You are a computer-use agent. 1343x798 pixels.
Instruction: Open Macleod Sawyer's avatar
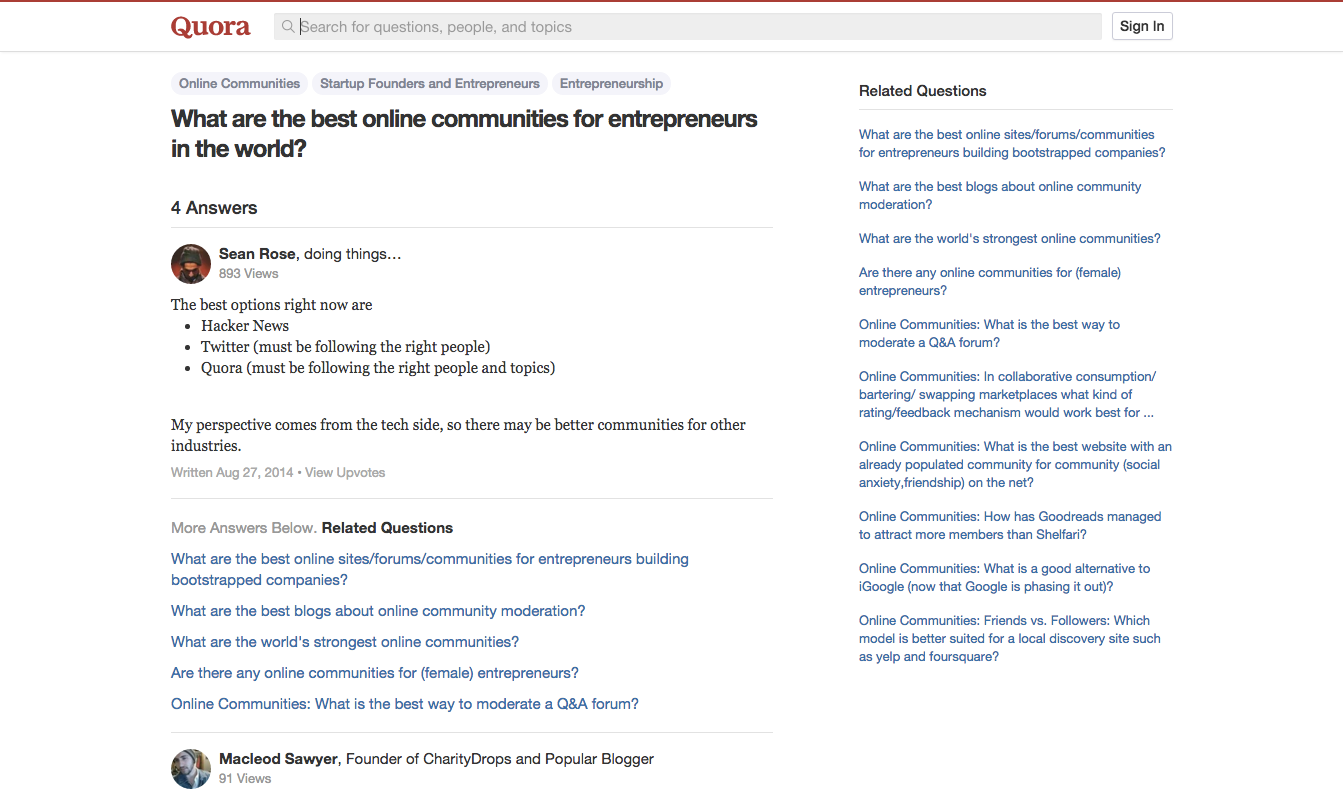(x=191, y=769)
